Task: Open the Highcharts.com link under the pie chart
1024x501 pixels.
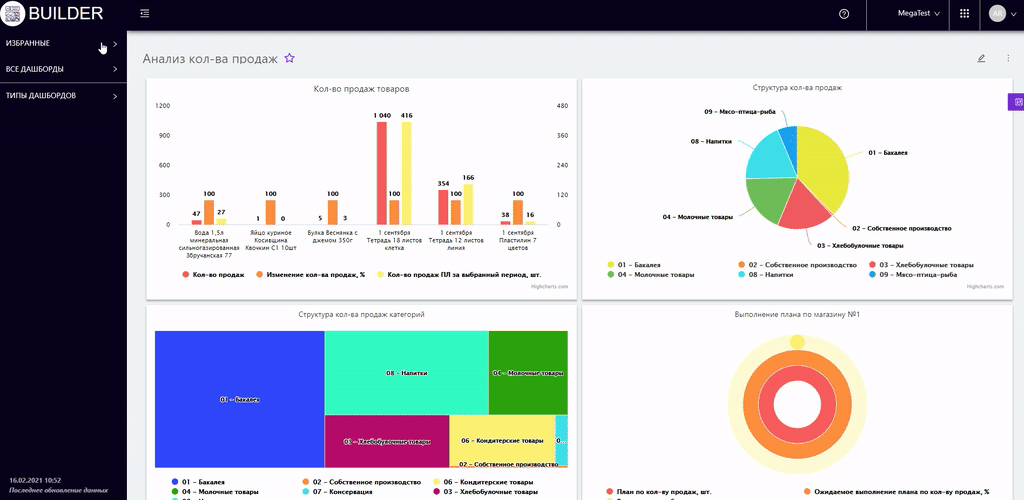Action: (985, 287)
